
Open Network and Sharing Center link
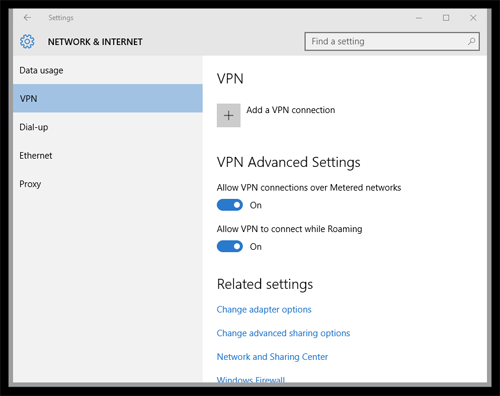[x=272, y=357]
